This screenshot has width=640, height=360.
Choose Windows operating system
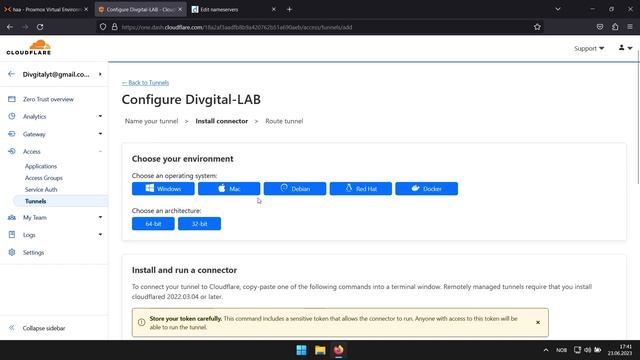[163, 189]
